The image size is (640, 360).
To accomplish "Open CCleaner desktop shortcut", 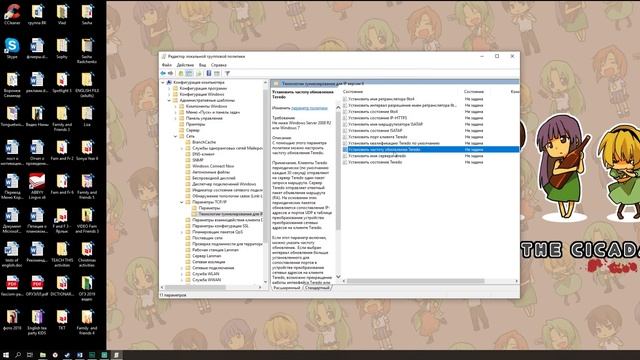I will pos(12,14).
